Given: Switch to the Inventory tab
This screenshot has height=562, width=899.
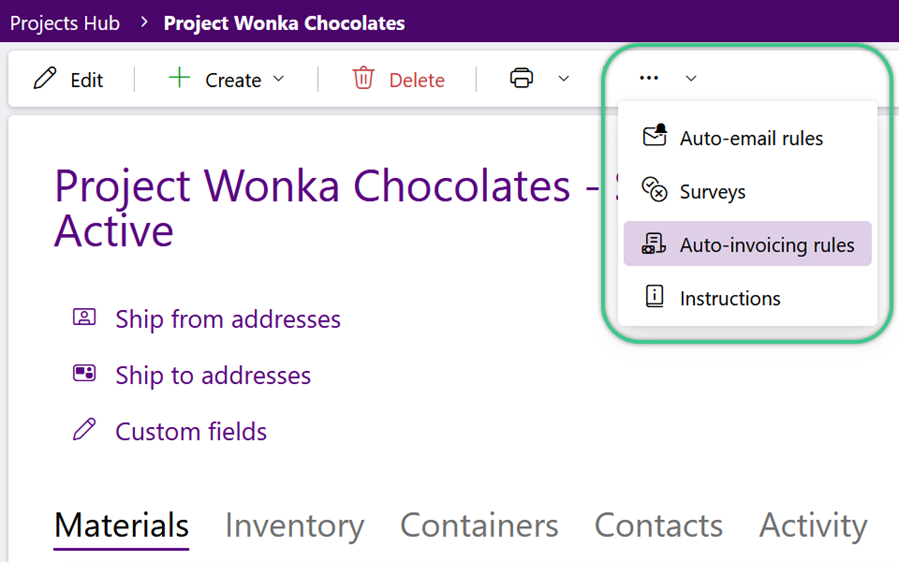Looking at the screenshot, I should tap(294, 525).
